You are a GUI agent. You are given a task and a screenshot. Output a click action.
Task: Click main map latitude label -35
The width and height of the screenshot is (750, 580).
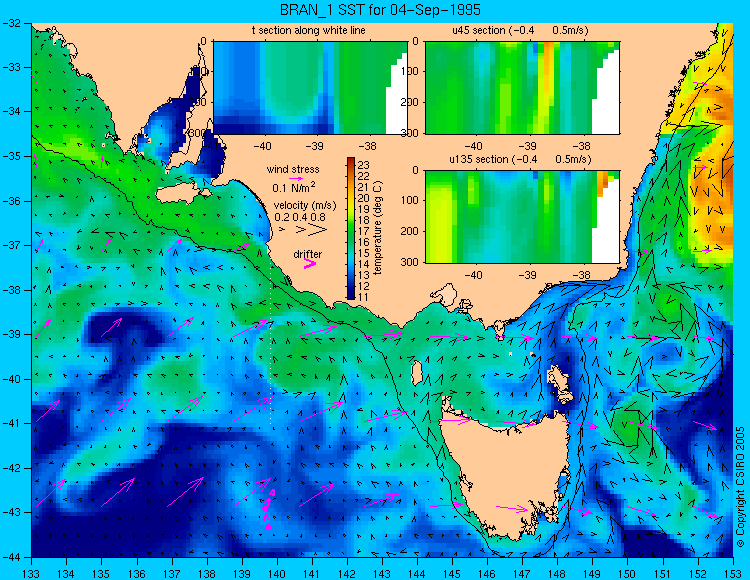tap(11, 156)
